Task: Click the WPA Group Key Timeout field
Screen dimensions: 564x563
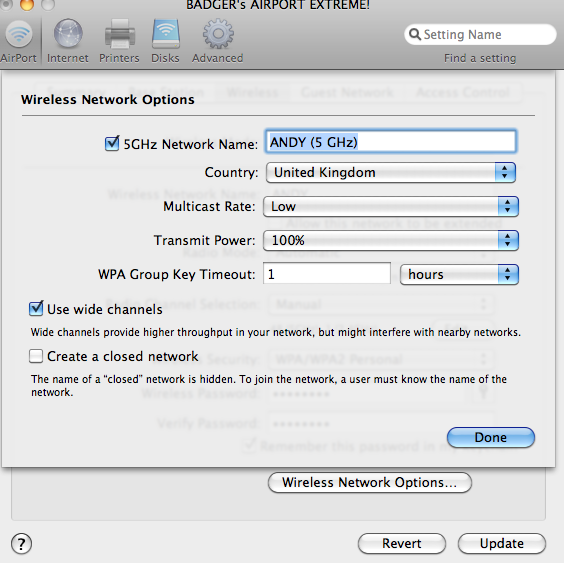Action: point(327,274)
